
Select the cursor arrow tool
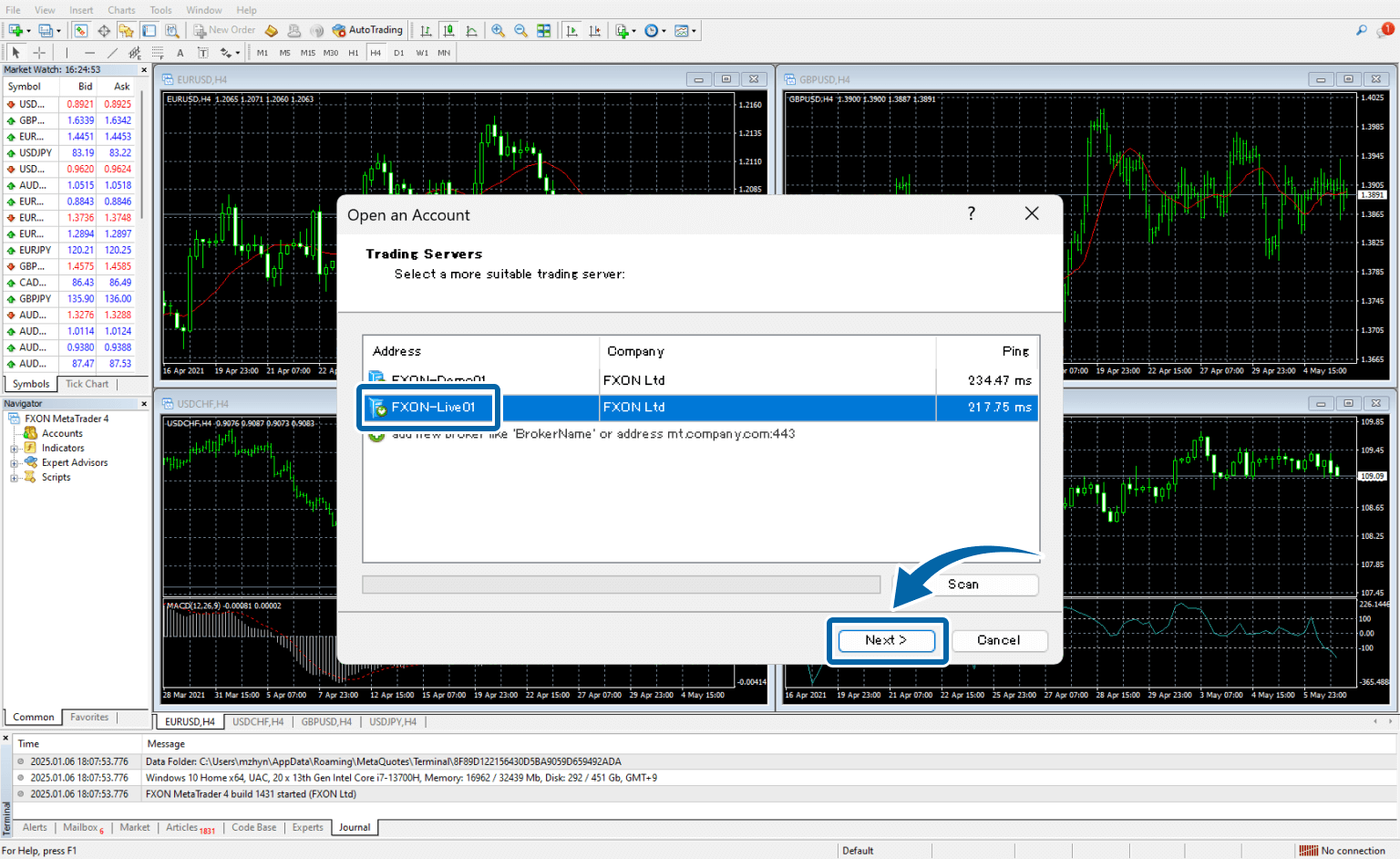click(x=15, y=53)
